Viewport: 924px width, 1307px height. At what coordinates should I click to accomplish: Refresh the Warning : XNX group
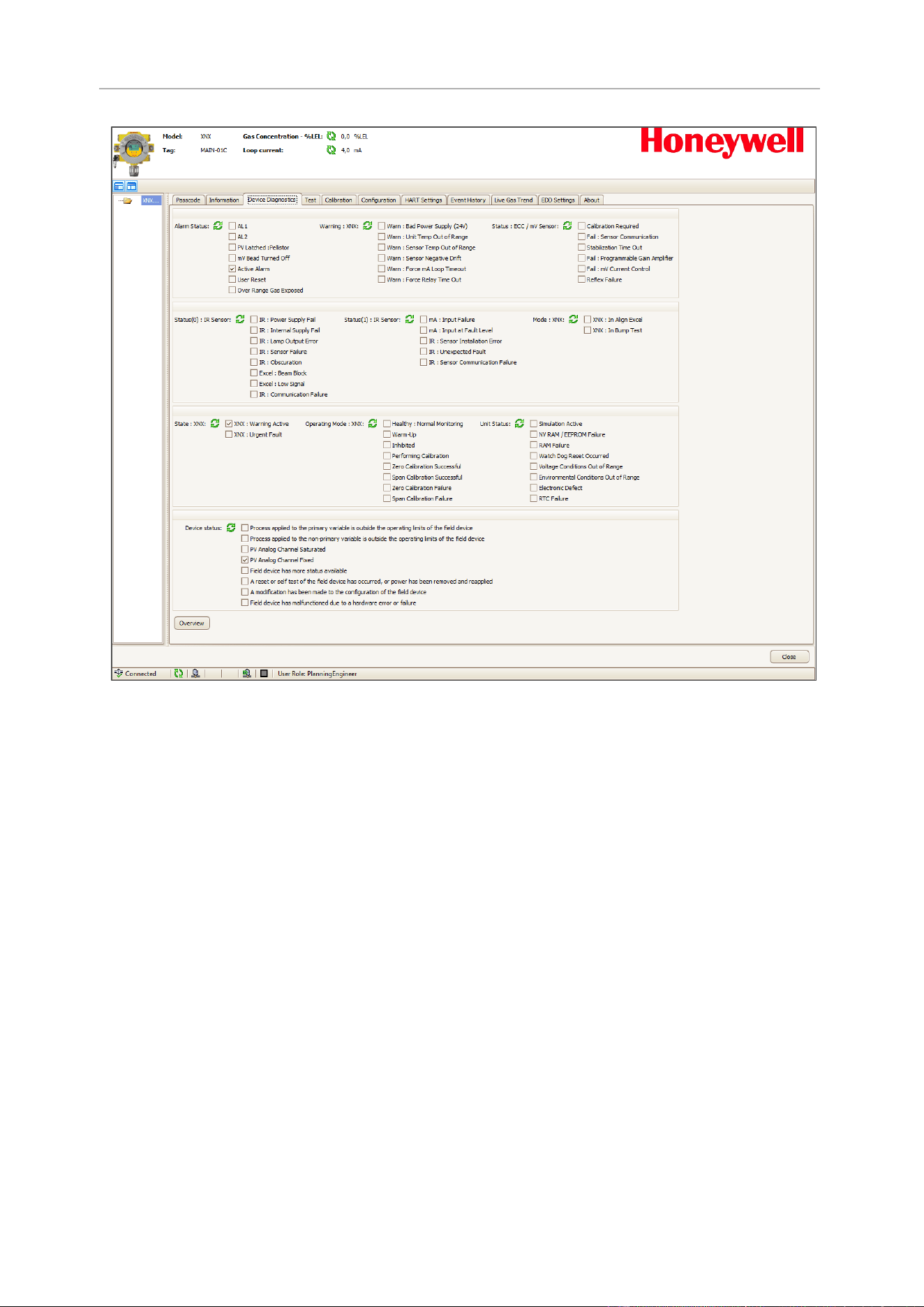tap(368, 226)
